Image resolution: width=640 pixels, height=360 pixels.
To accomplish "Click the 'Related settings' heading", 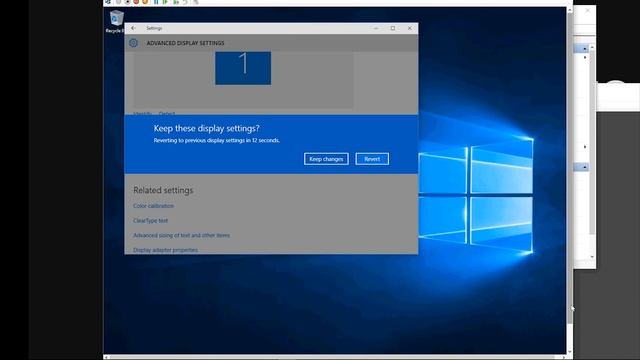I will coord(163,190).
